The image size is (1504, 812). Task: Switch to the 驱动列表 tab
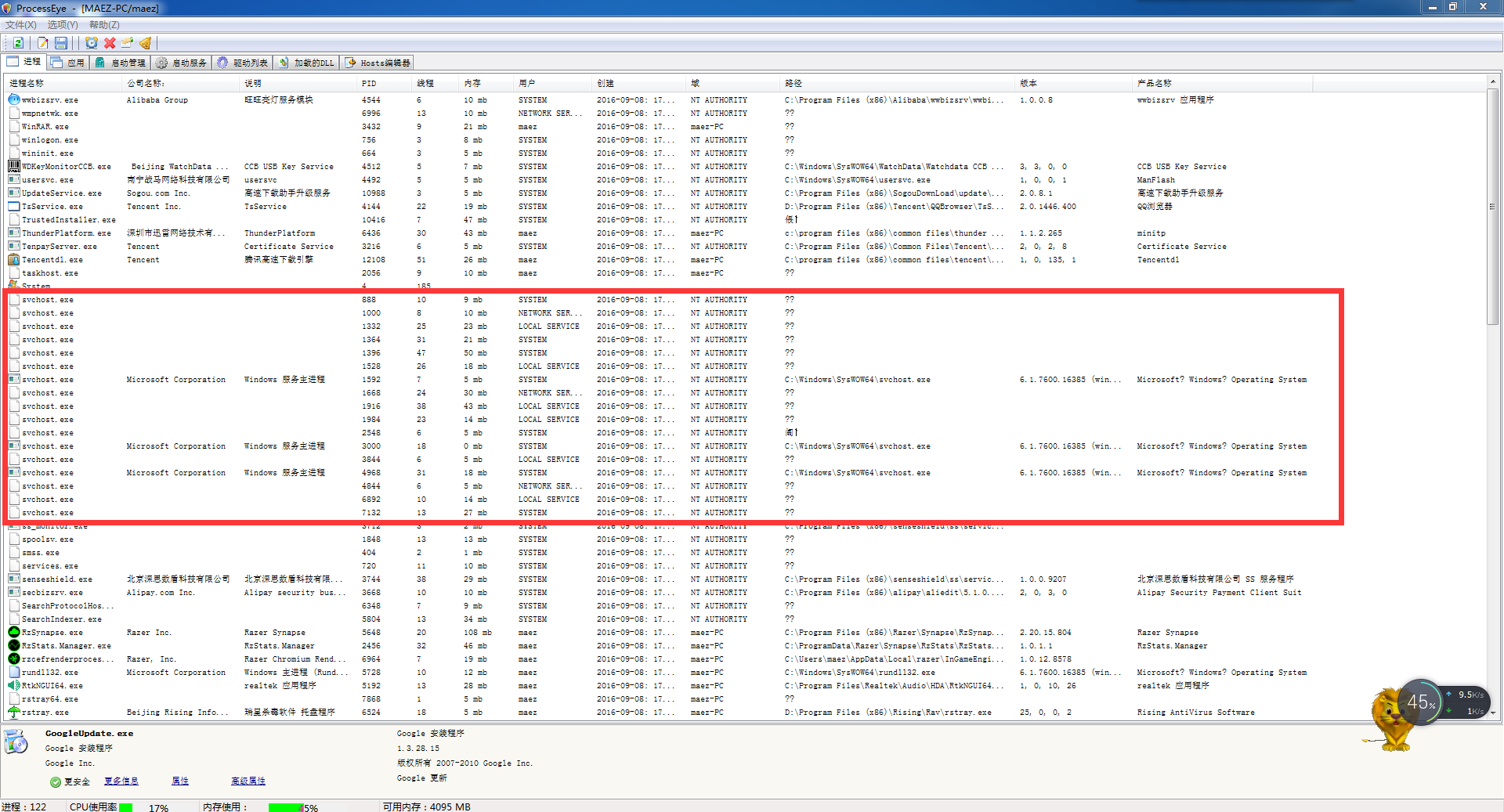pyautogui.click(x=242, y=63)
